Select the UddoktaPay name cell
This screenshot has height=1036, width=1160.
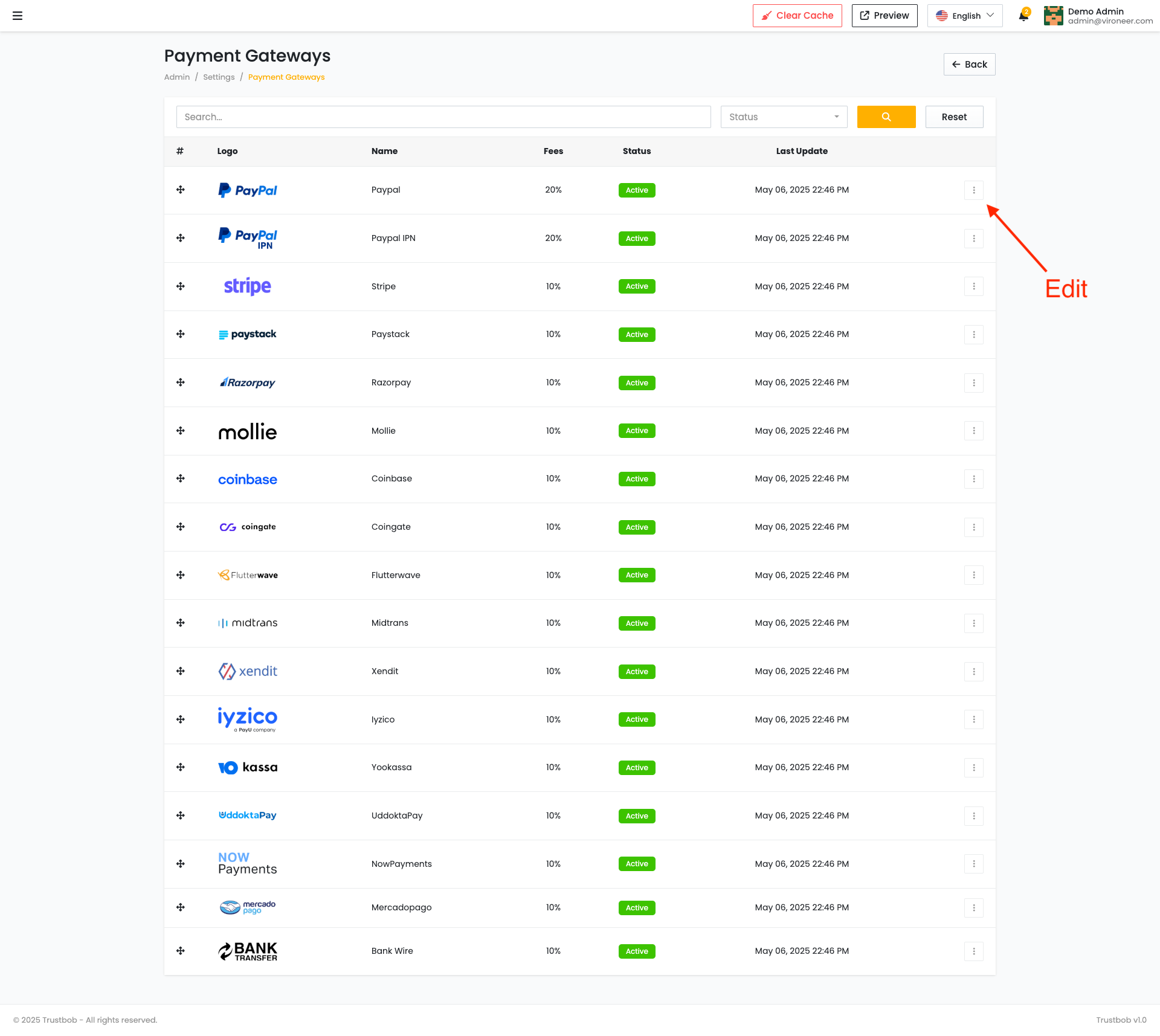pyautogui.click(x=397, y=816)
